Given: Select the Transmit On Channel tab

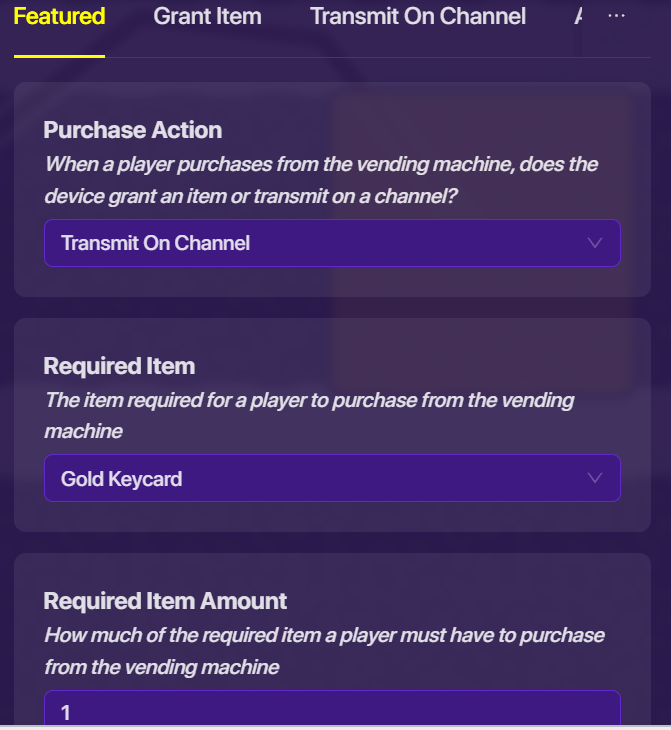Looking at the screenshot, I should coord(417,17).
